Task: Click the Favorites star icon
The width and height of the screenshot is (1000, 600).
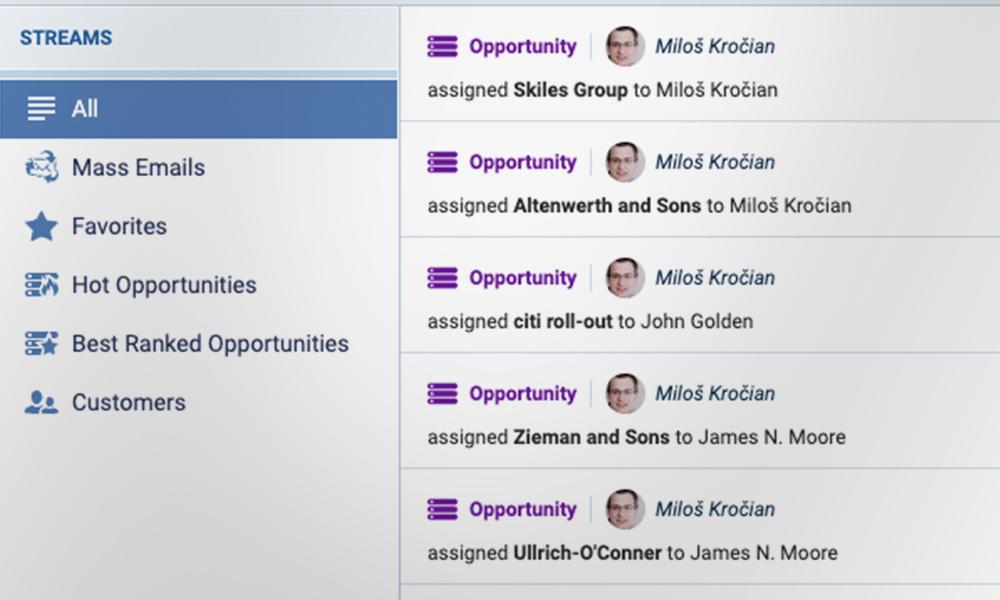Action: click(x=41, y=227)
